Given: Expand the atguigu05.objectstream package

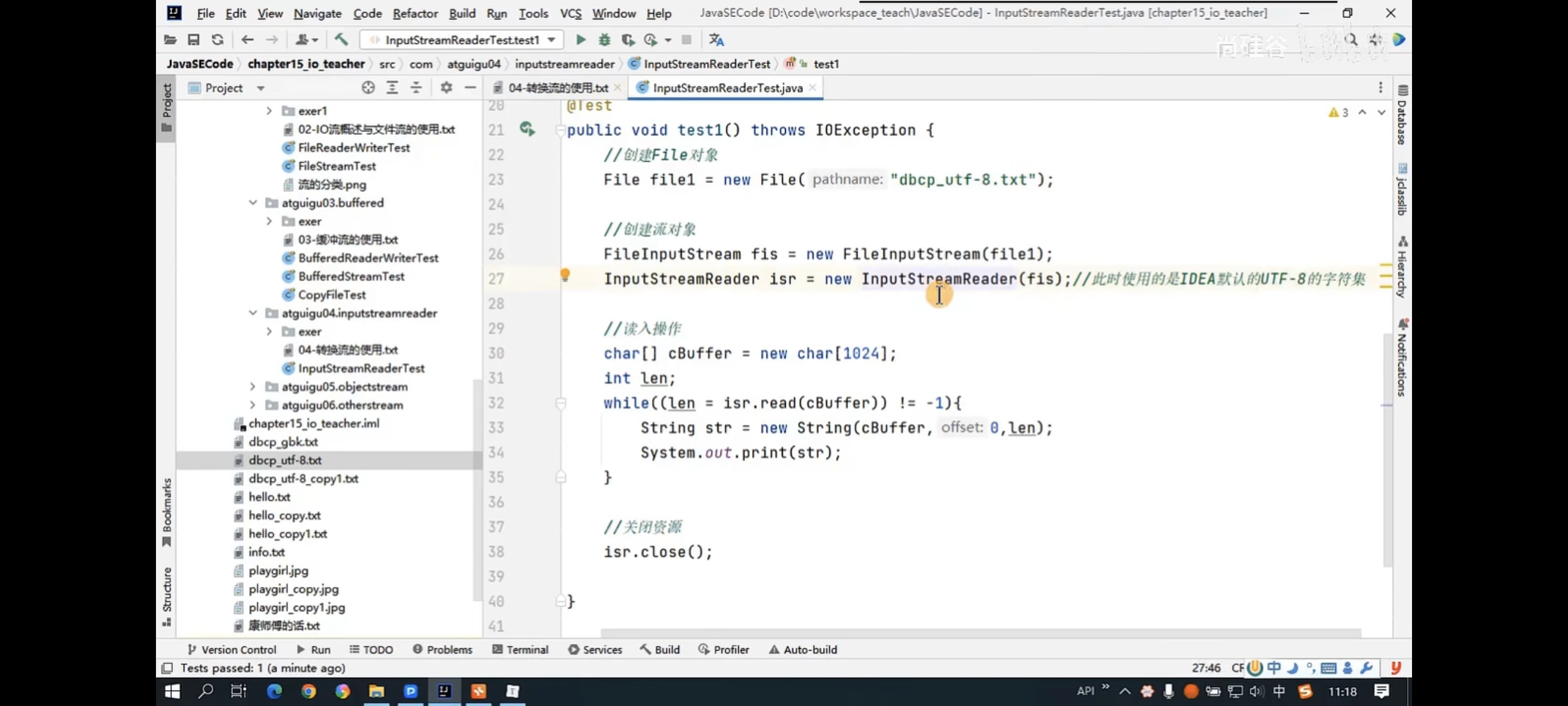Looking at the screenshot, I should point(253,387).
